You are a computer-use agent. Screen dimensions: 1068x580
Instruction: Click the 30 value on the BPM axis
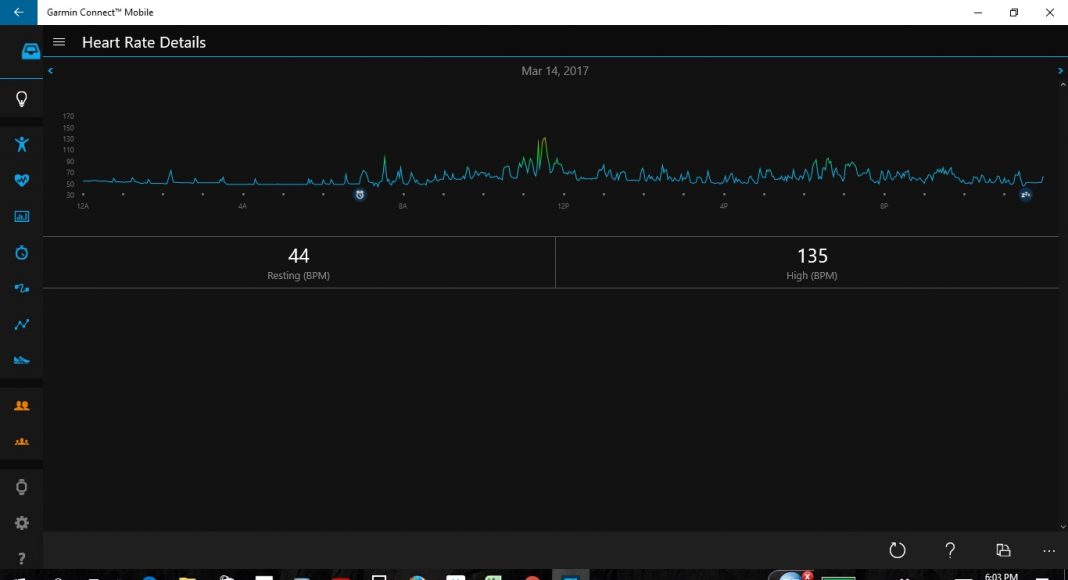point(70,195)
